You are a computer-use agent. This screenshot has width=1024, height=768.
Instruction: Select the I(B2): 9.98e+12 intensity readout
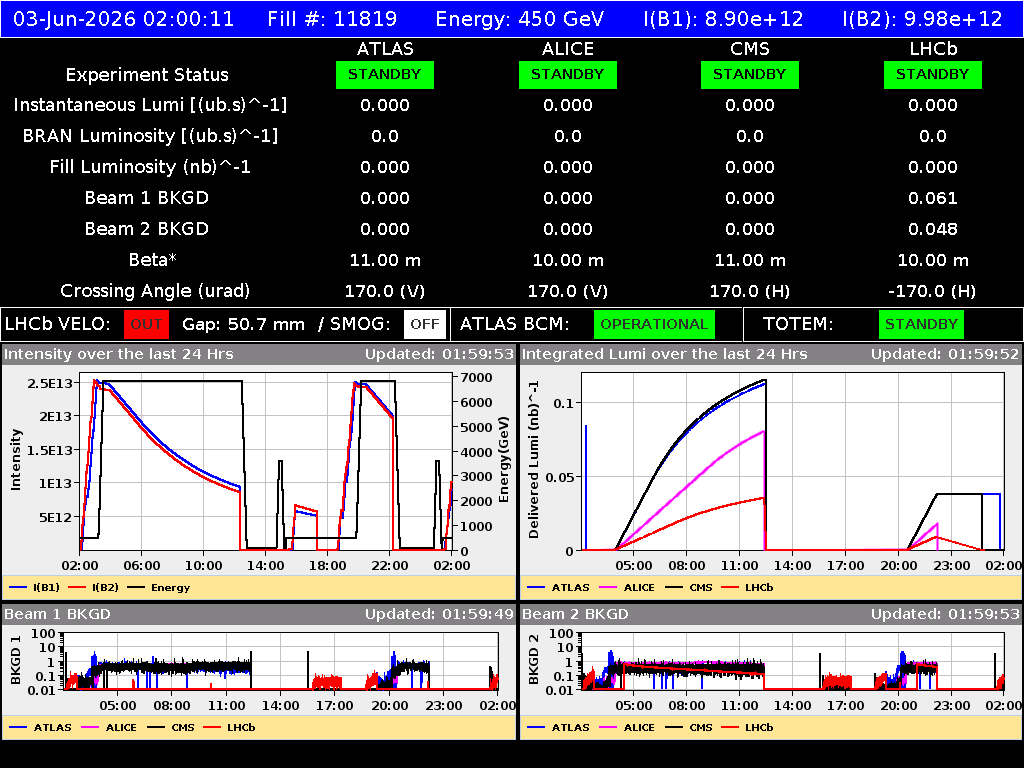(x=923, y=18)
